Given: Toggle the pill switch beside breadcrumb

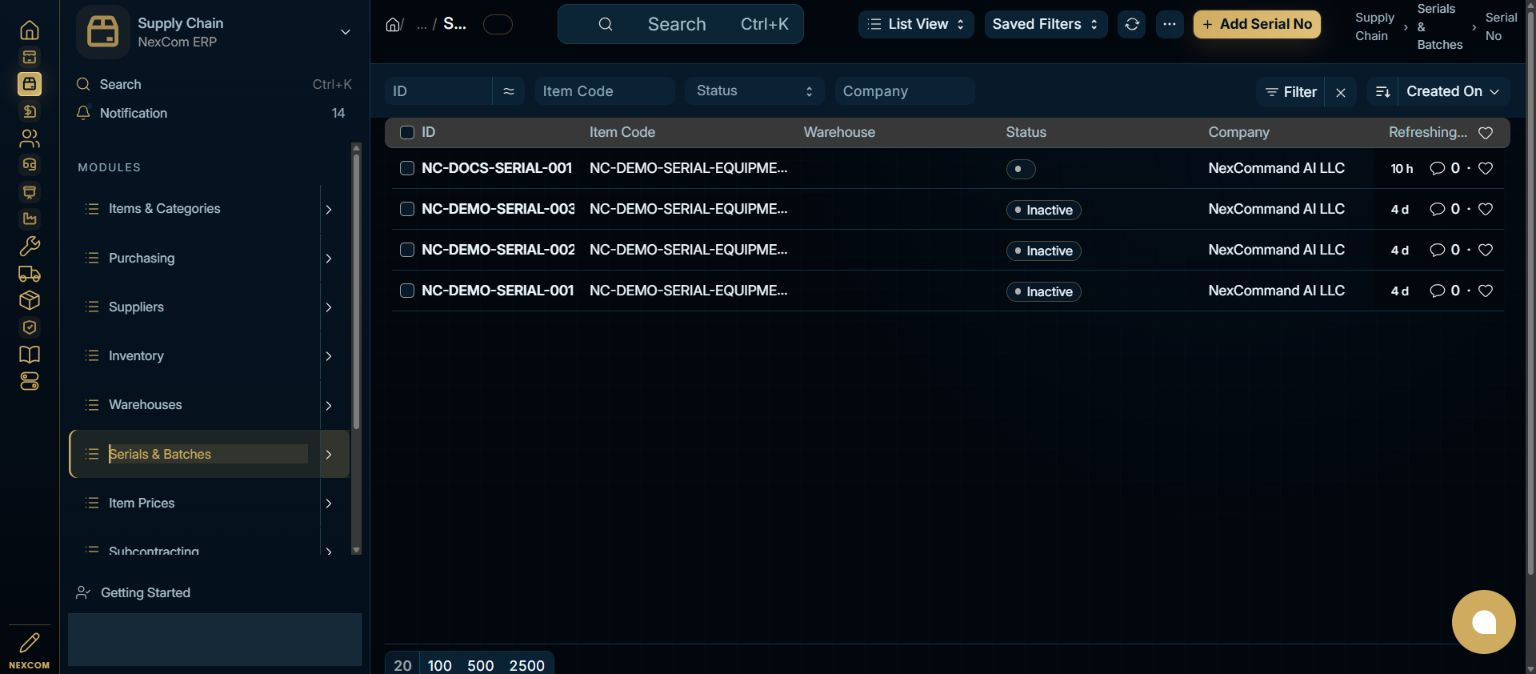Looking at the screenshot, I should pos(497,24).
